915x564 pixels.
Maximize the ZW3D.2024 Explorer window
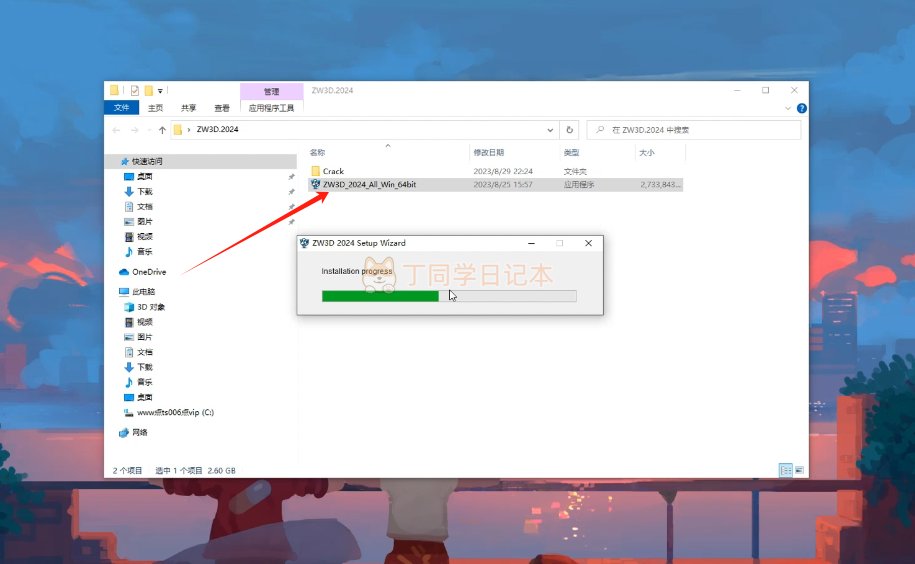(x=765, y=90)
